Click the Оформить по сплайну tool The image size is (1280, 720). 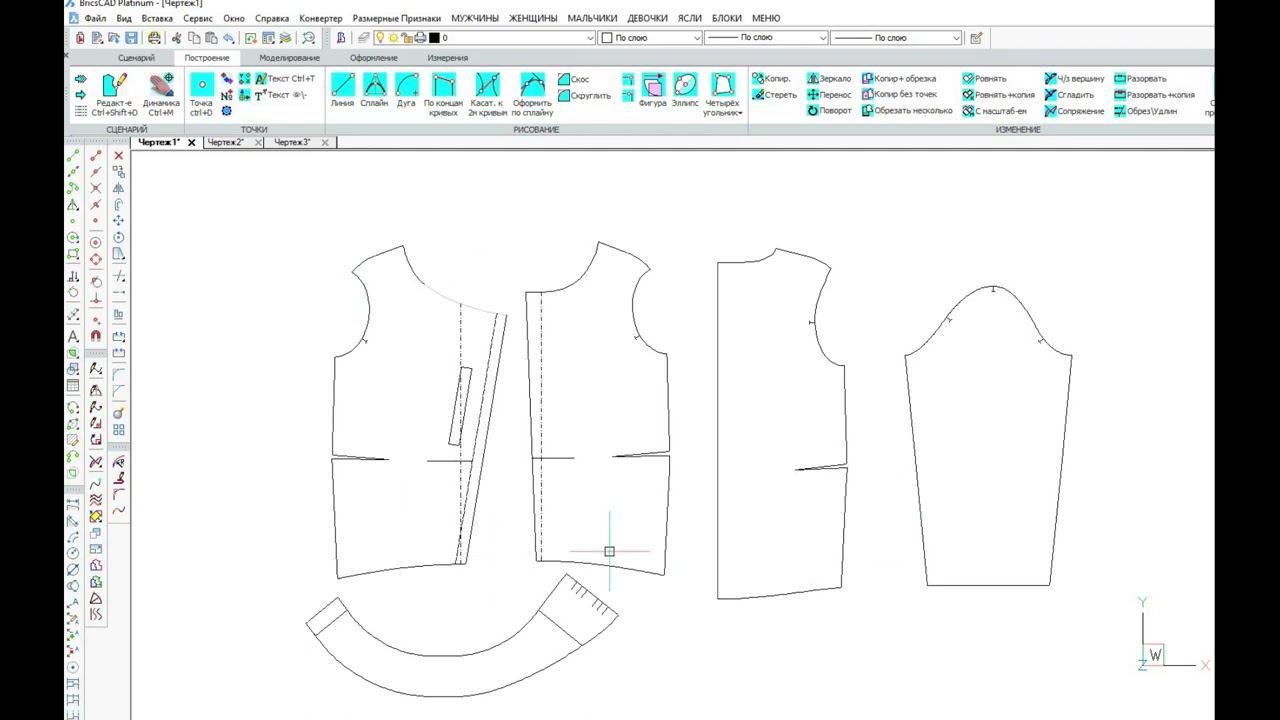[x=532, y=95]
